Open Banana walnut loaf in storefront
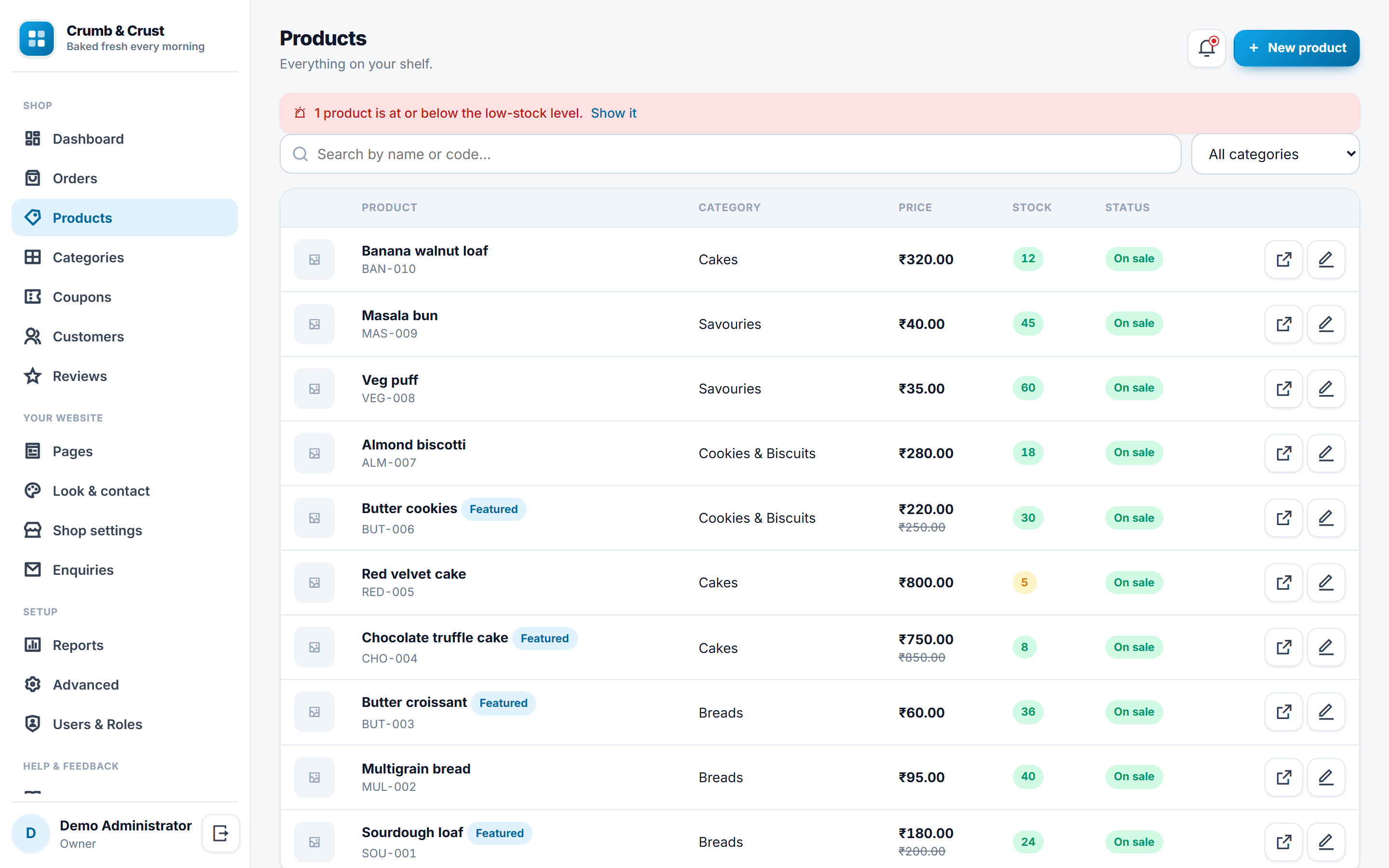This screenshot has height=868, width=1389. click(1283, 259)
